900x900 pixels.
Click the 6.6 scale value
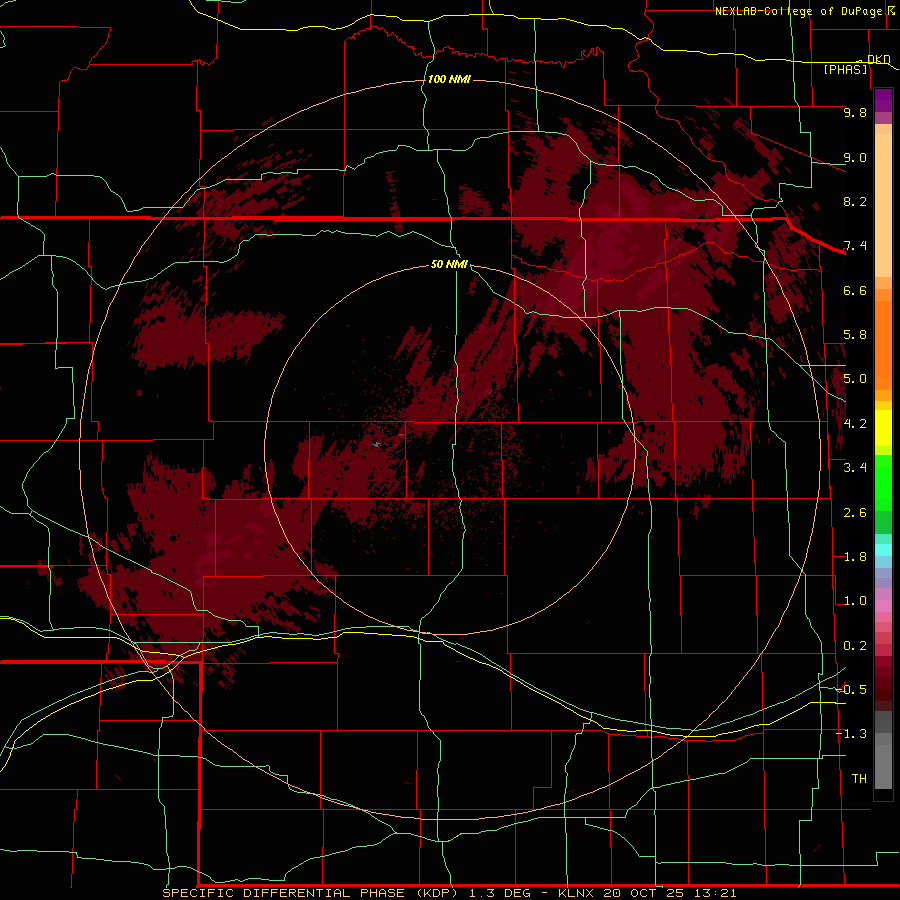855,290
